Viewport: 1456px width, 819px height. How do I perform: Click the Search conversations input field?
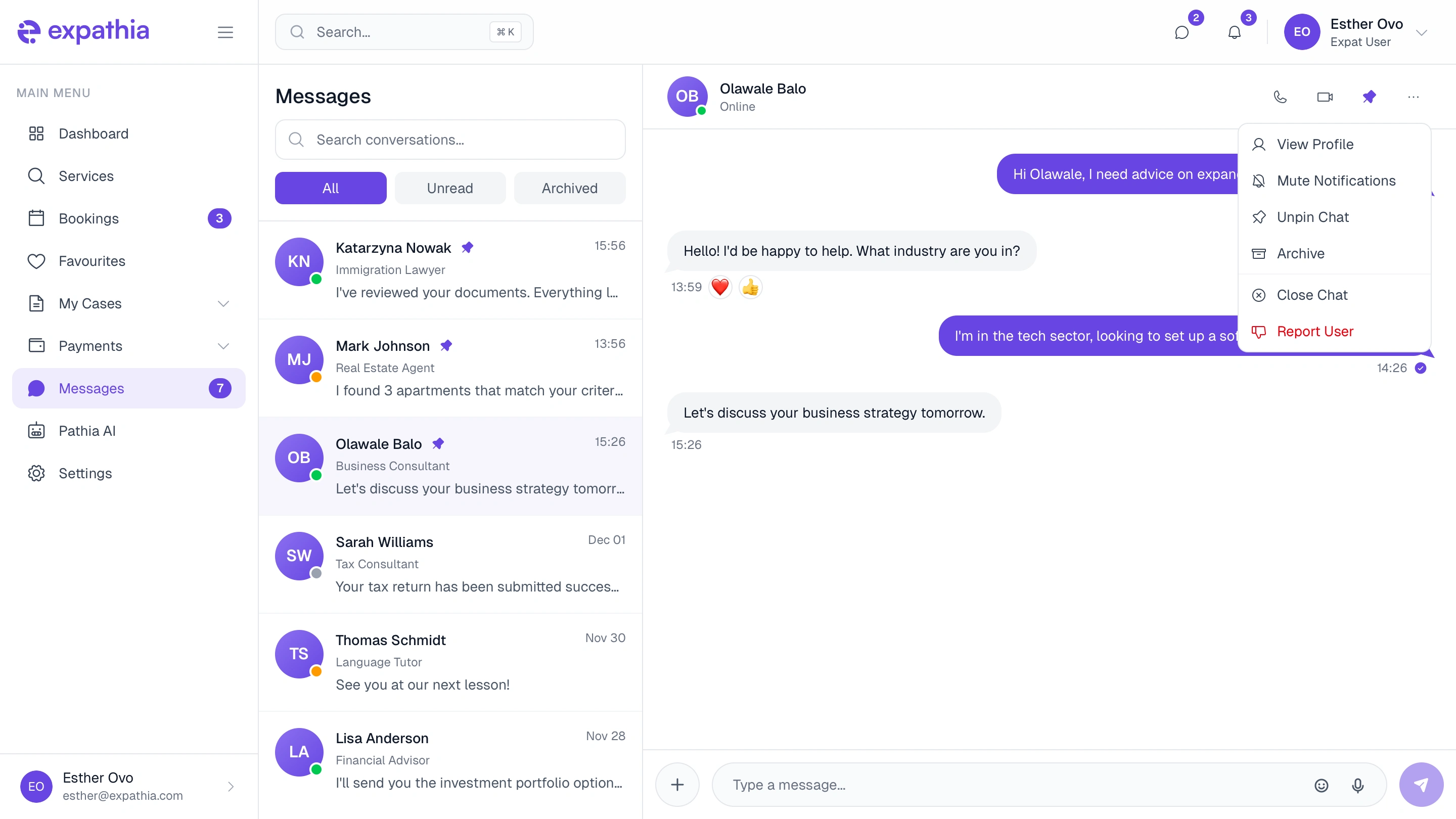tap(450, 140)
